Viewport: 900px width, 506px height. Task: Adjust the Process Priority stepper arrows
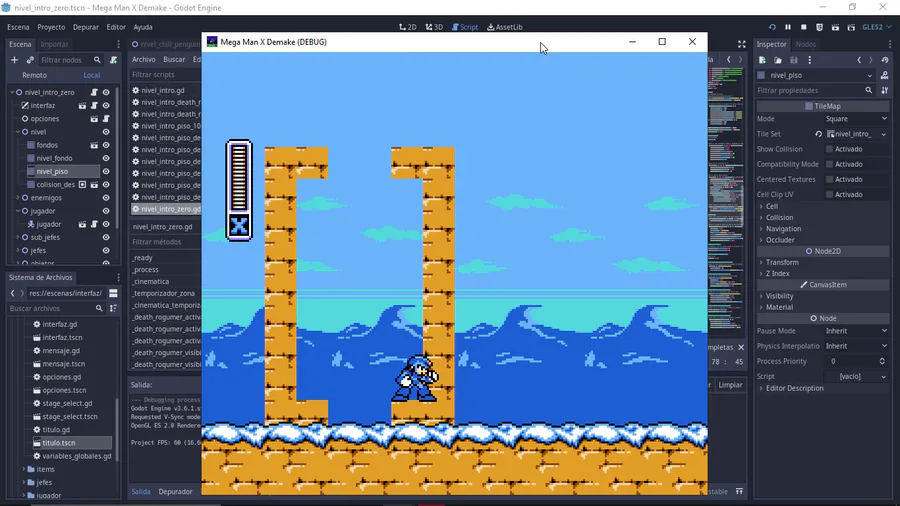pos(882,361)
